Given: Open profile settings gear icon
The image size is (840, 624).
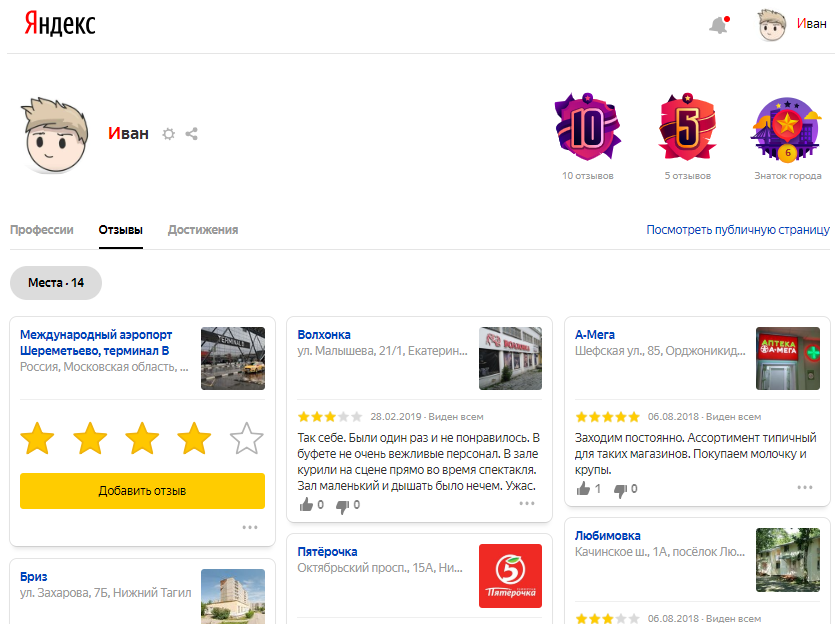Looking at the screenshot, I should (169, 133).
